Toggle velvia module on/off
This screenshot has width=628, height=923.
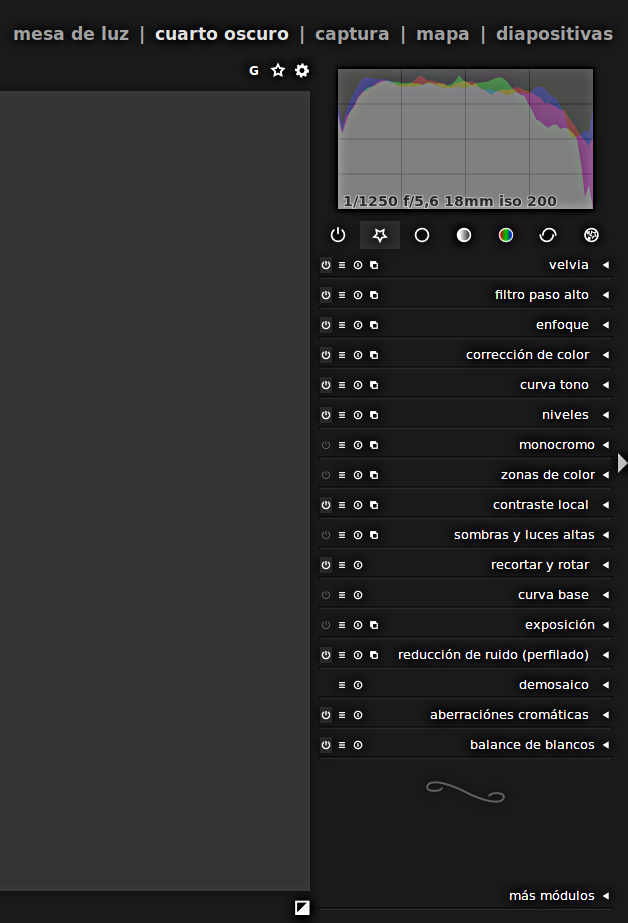pos(326,265)
